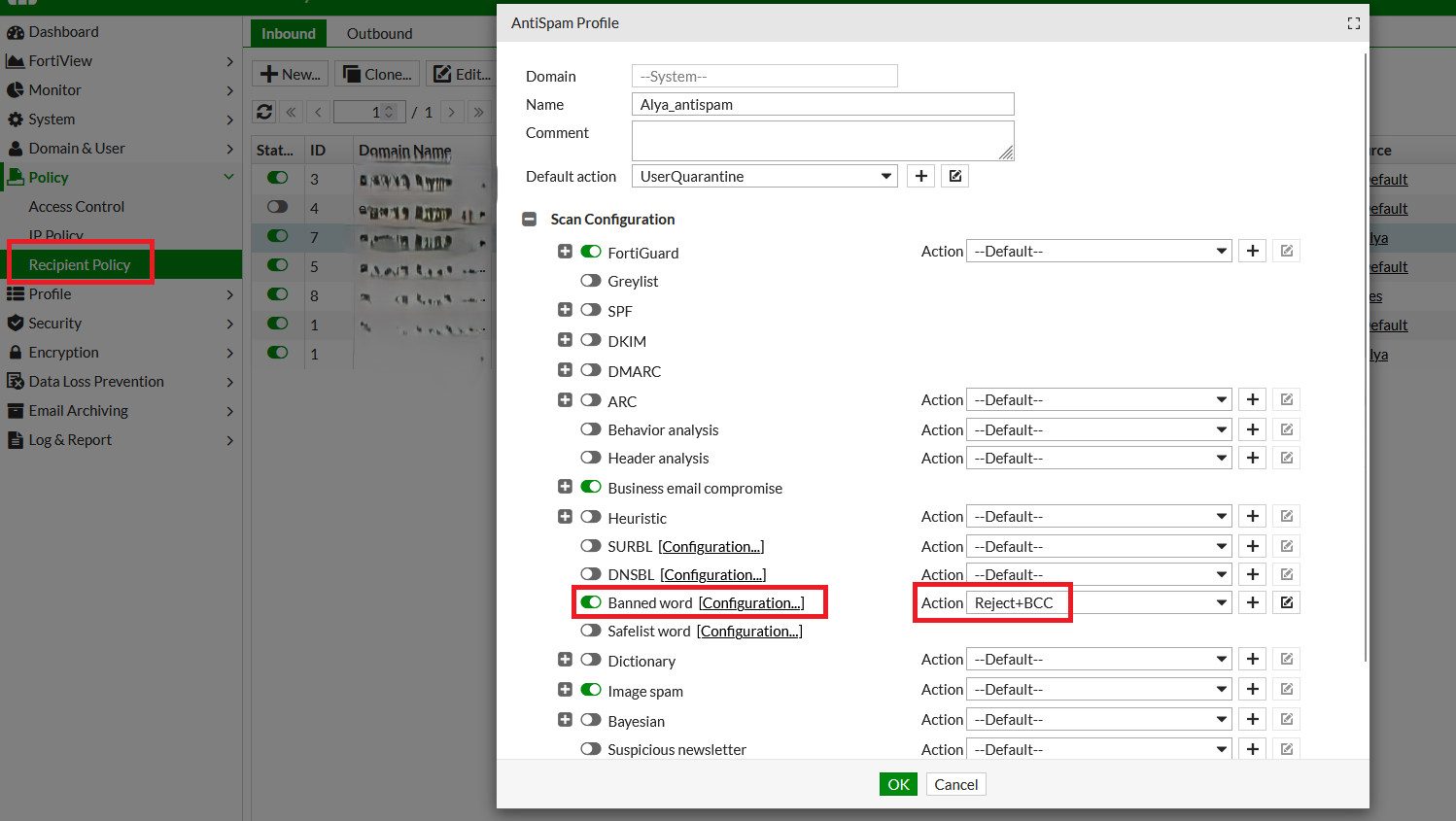This screenshot has width=1456, height=821.
Task: Click the System gear icon
Action: point(15,120)
